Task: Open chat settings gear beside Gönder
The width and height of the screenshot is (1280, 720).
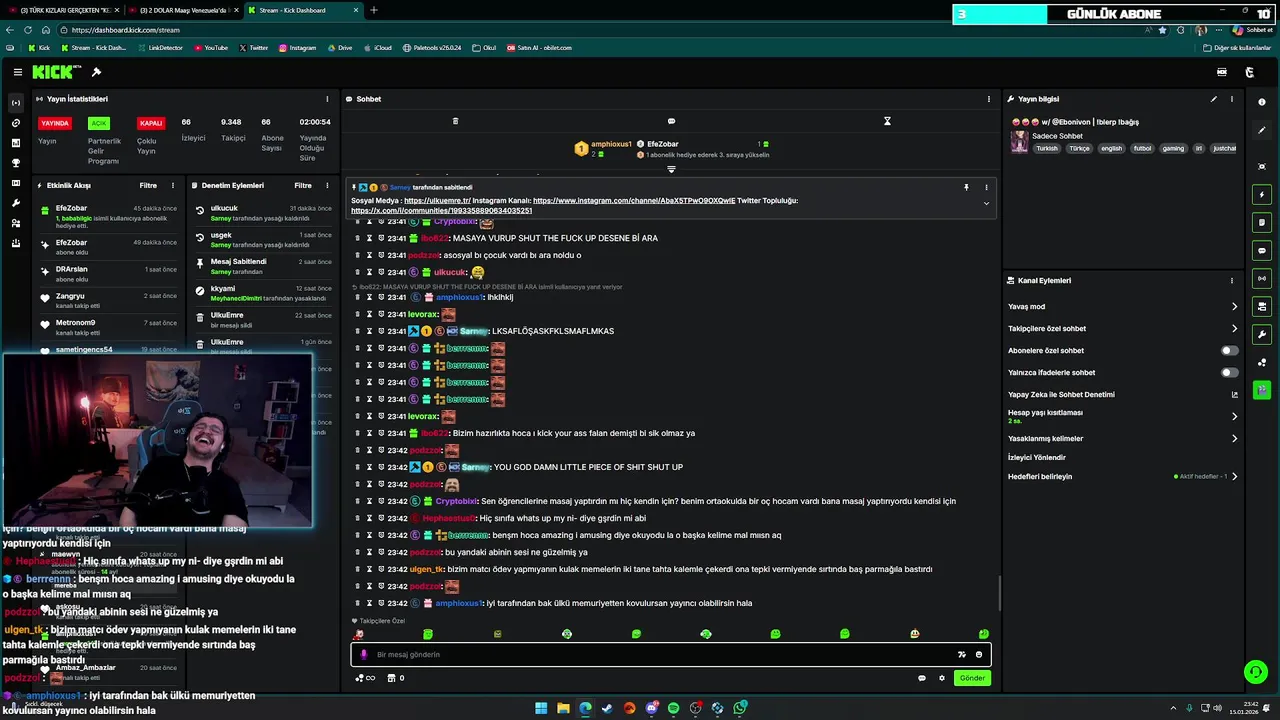Action: pos(941,678)
